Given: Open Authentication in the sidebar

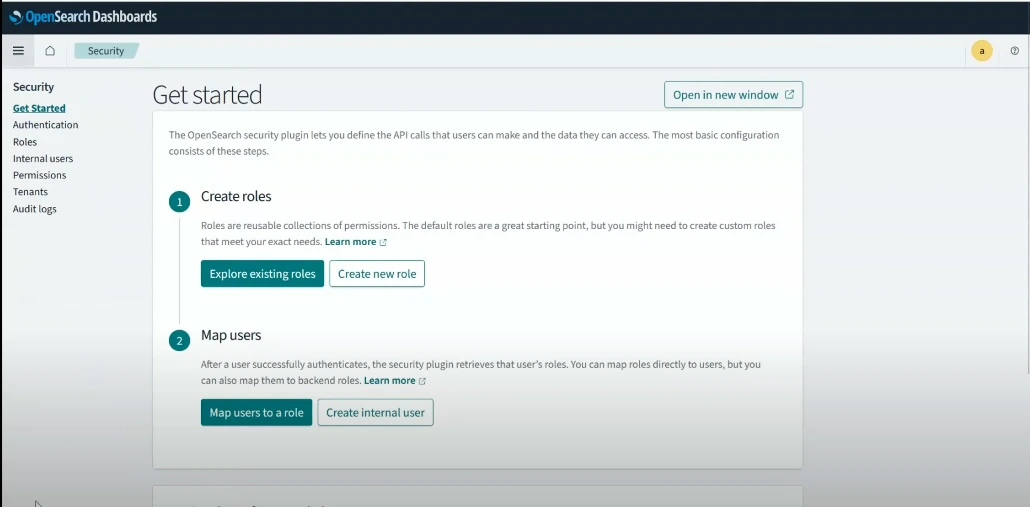Looking at the screenshot, I should pos(45,125).
